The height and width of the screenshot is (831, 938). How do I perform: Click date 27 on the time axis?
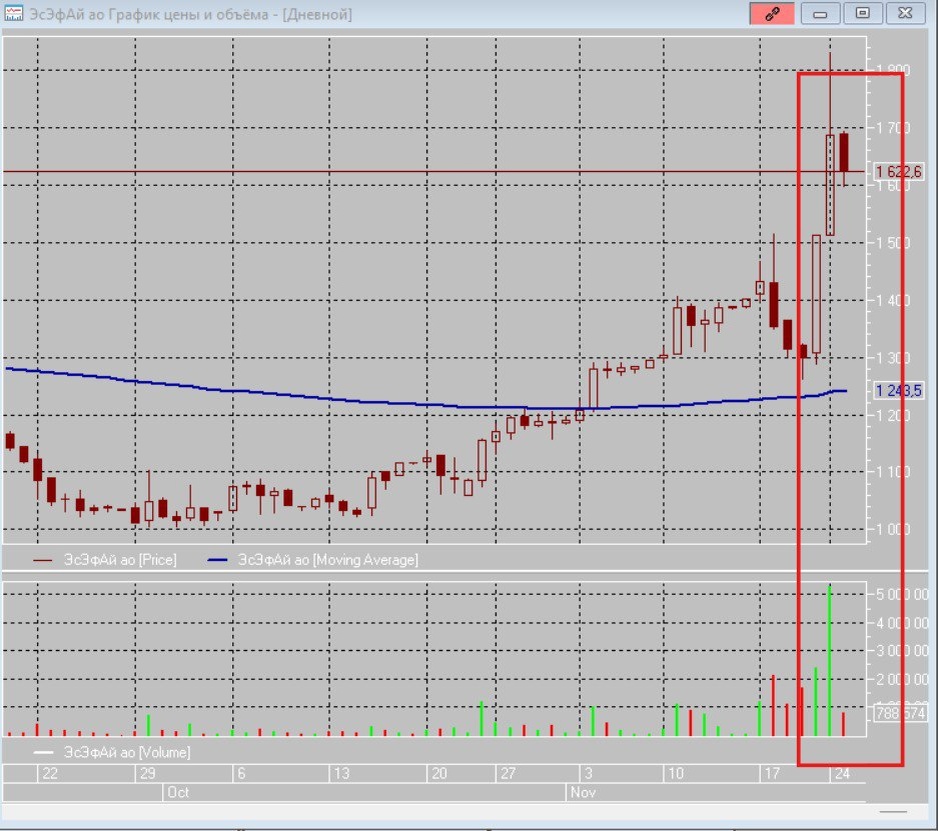coord(508,774)
